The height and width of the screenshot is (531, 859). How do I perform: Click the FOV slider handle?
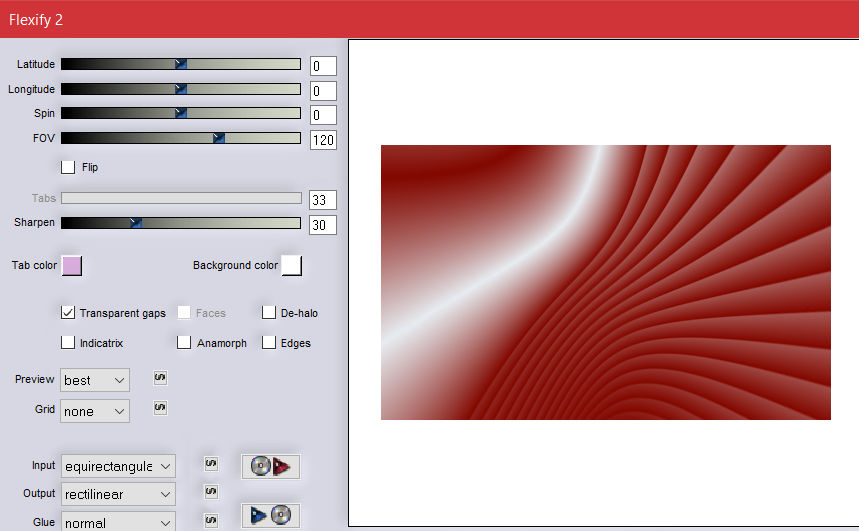219,138
